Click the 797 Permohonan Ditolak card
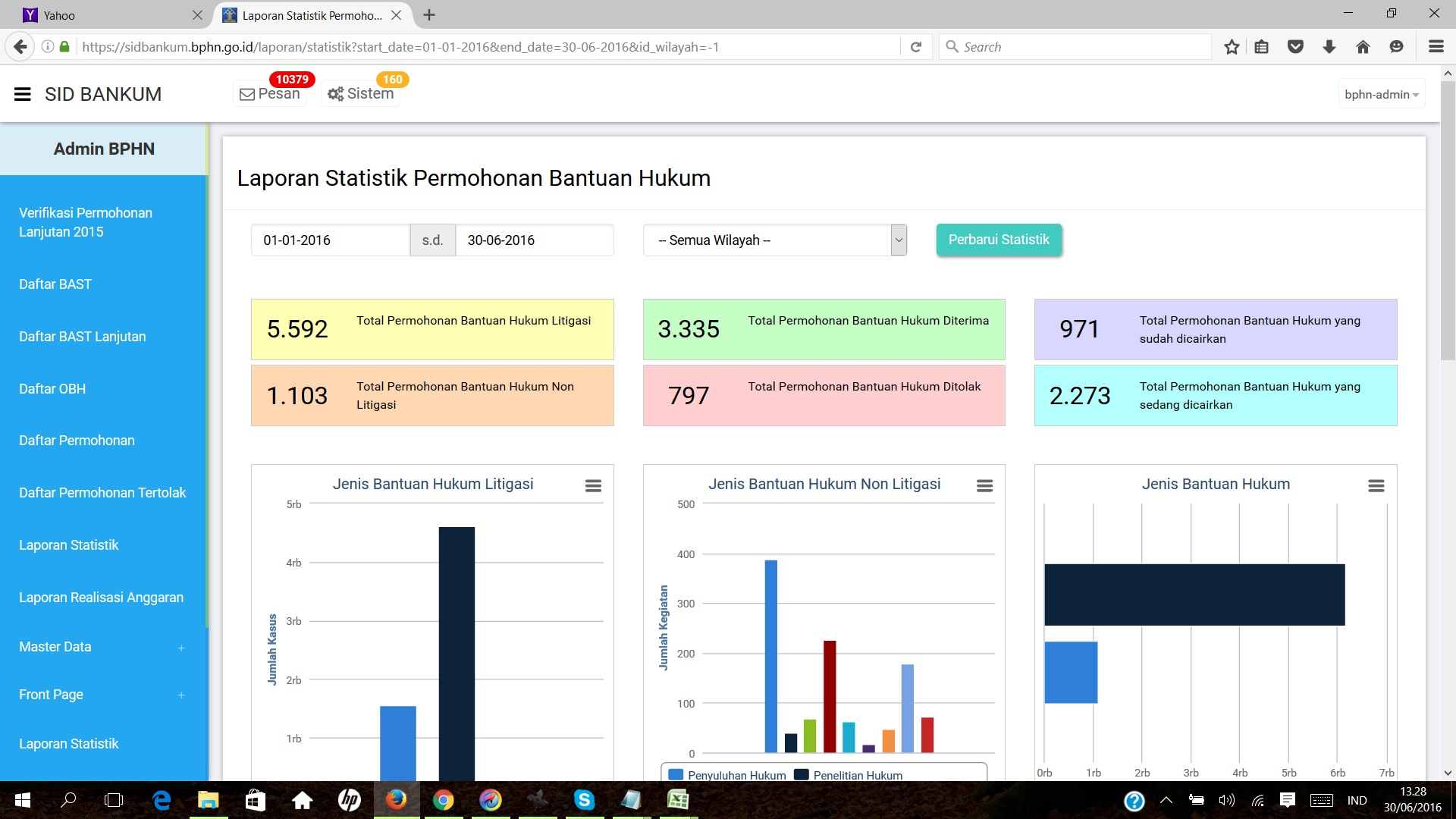Screen dimensions: 1456x819 pos(824,395)
